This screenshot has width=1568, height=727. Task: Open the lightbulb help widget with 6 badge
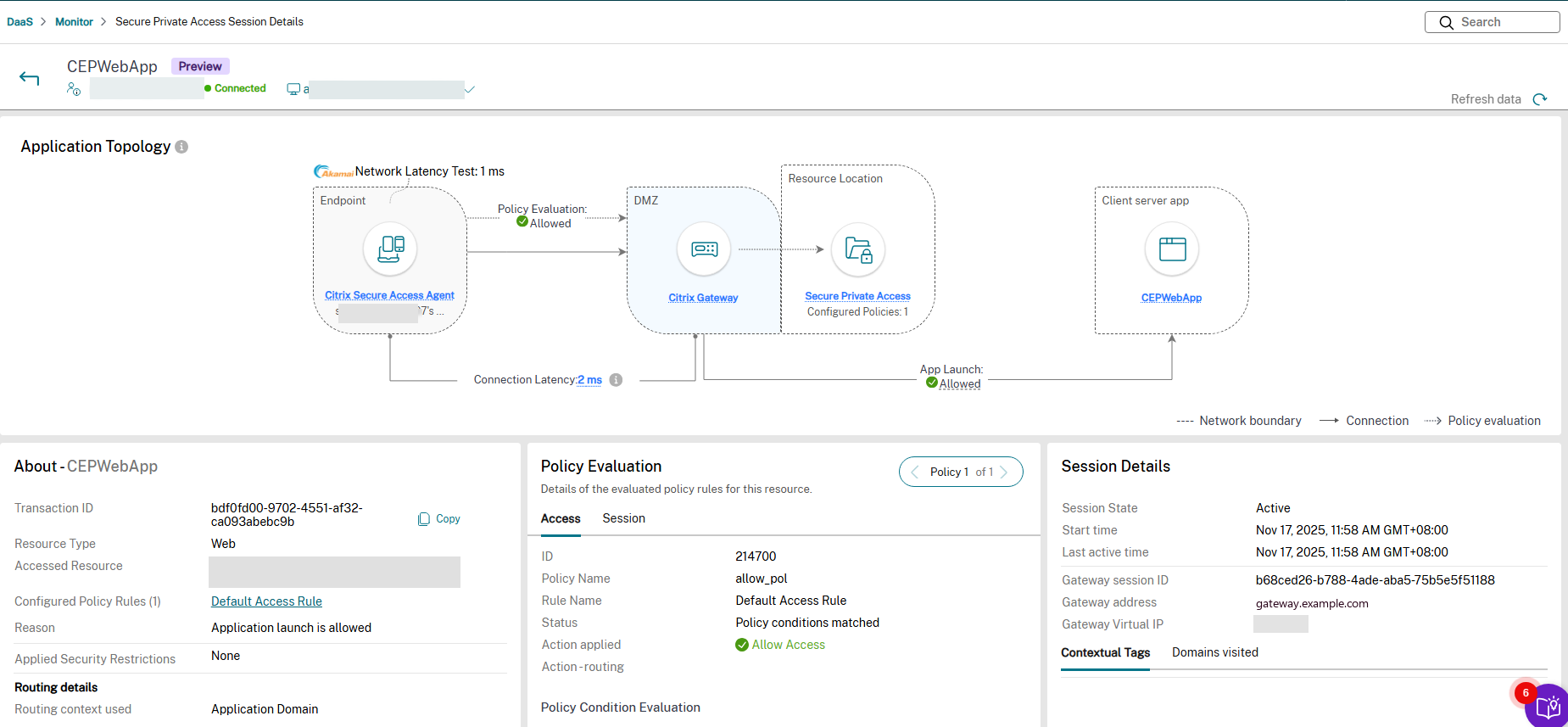click(x=1548, y=706)
